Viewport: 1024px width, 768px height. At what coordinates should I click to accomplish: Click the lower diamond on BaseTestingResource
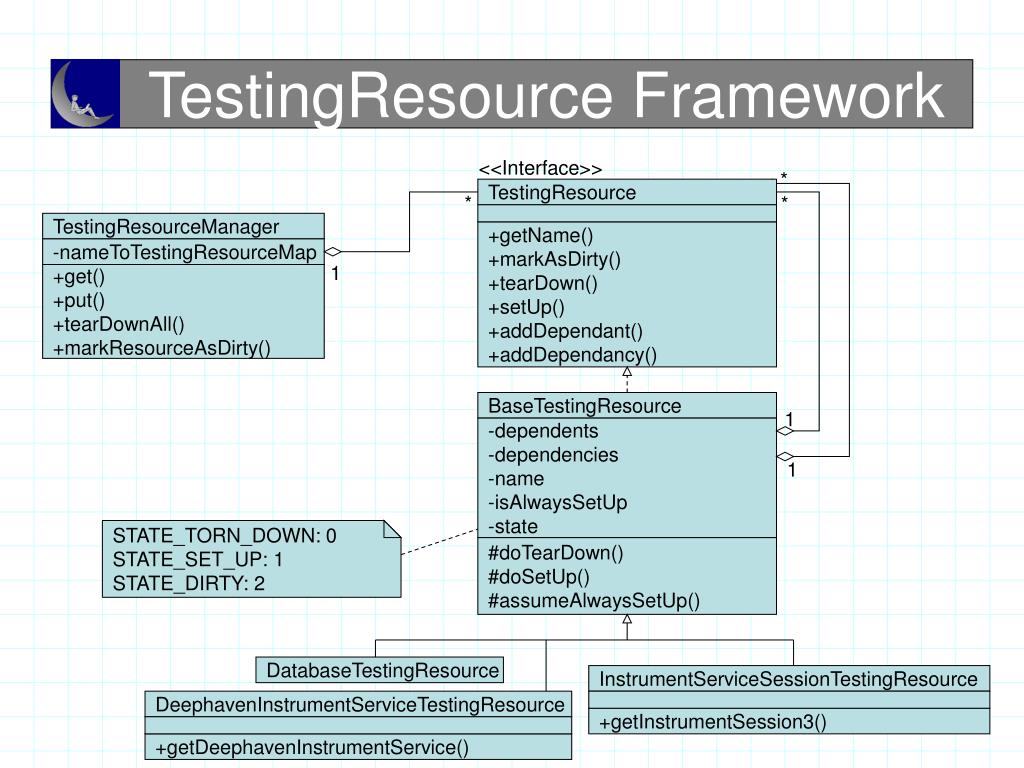786,456
